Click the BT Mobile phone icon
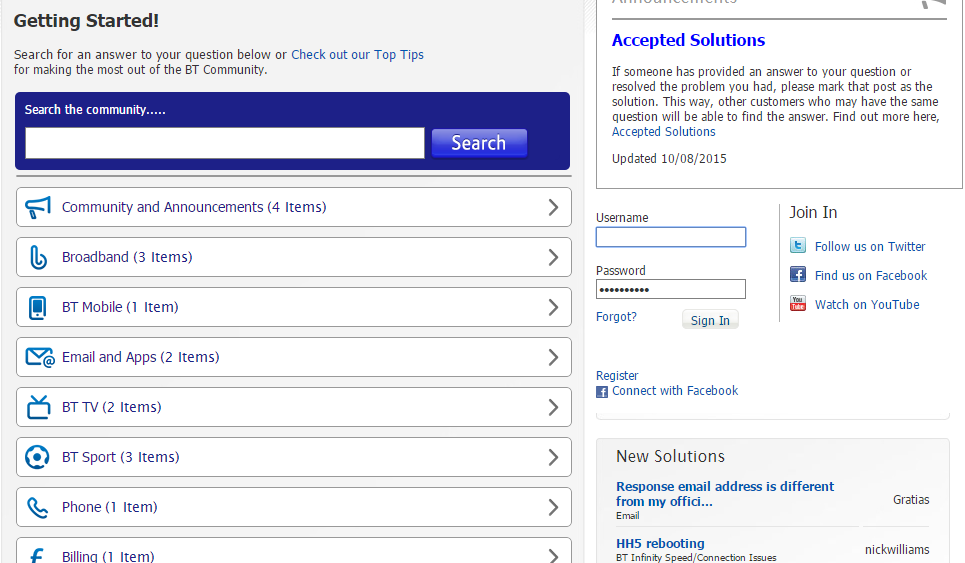 pyautogui.click(x=38, y=308)
